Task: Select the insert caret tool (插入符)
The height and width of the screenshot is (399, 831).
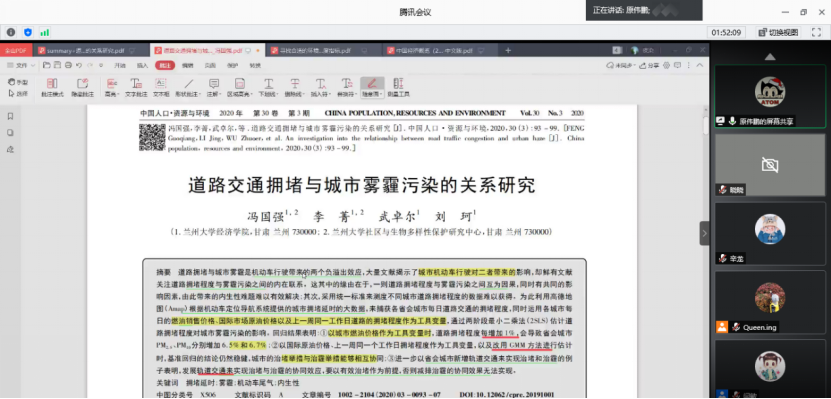Action: (x=321, y=87)
